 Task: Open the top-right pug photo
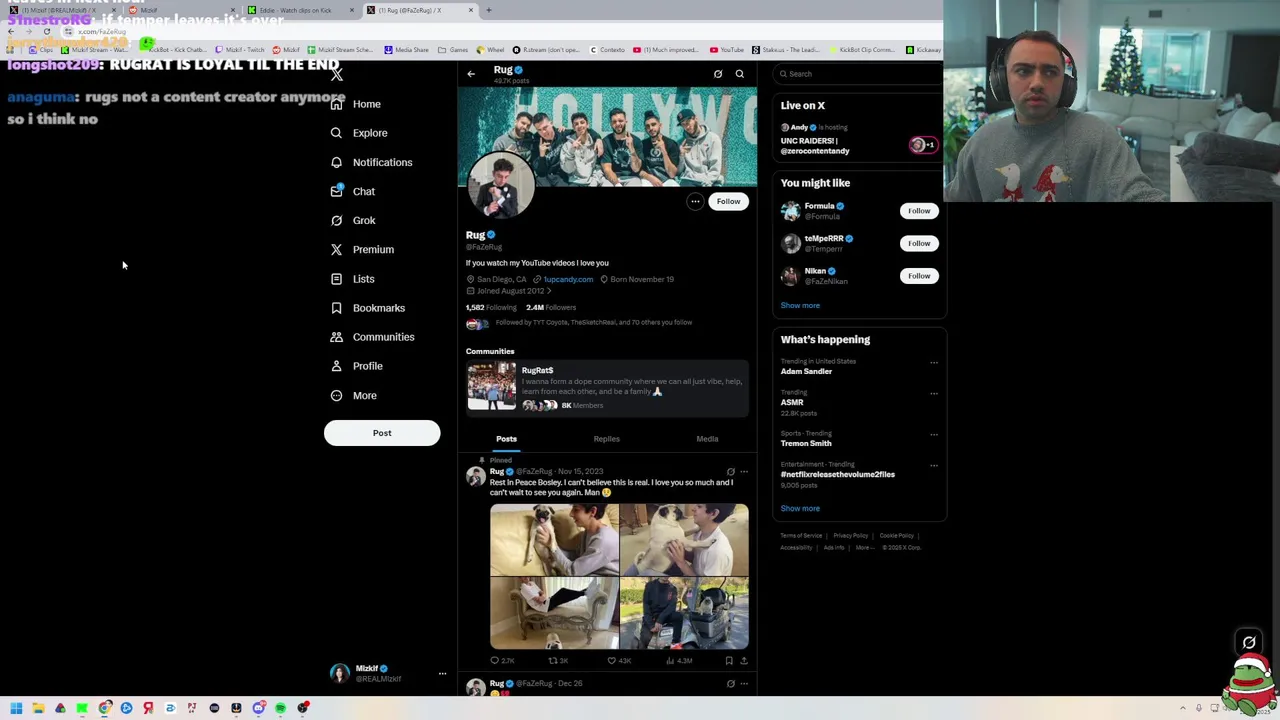click(684, 541)
